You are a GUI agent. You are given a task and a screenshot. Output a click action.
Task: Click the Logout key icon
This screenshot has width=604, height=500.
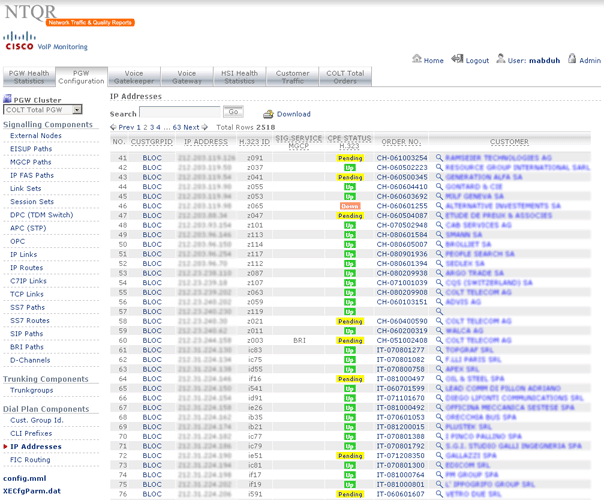(459, 60)
